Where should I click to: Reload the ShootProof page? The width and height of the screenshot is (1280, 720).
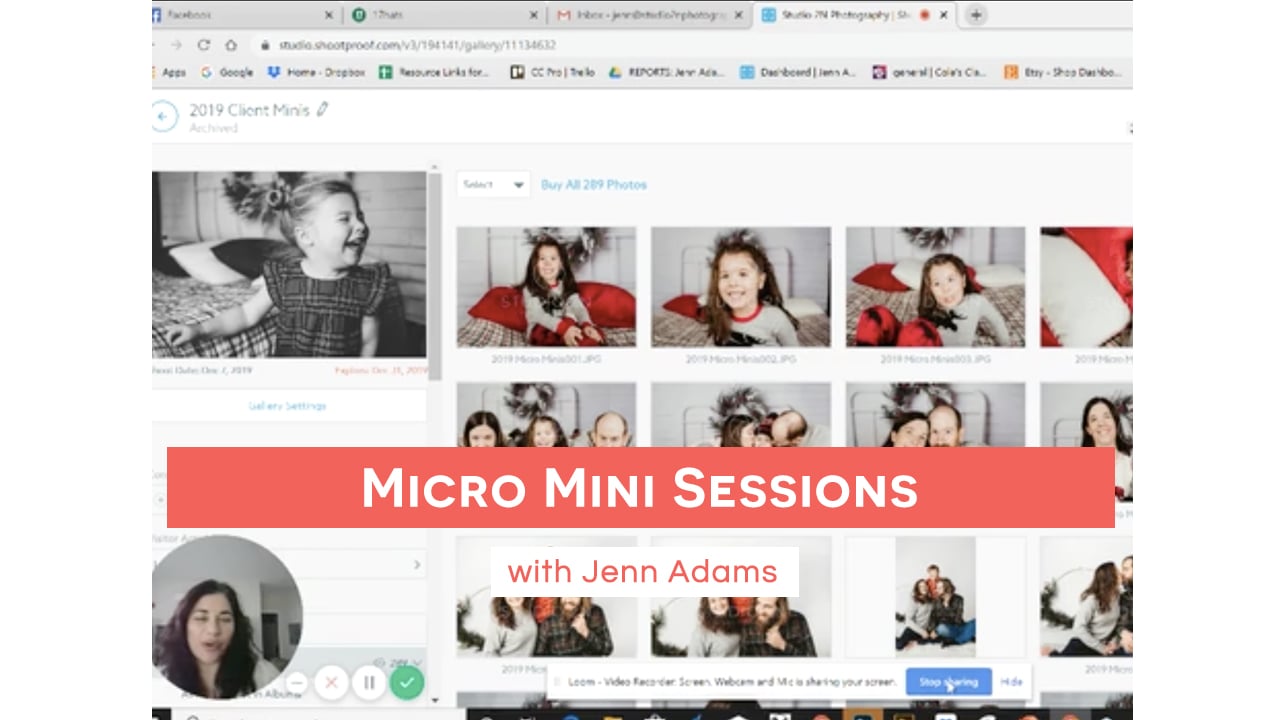pos(204,45)
